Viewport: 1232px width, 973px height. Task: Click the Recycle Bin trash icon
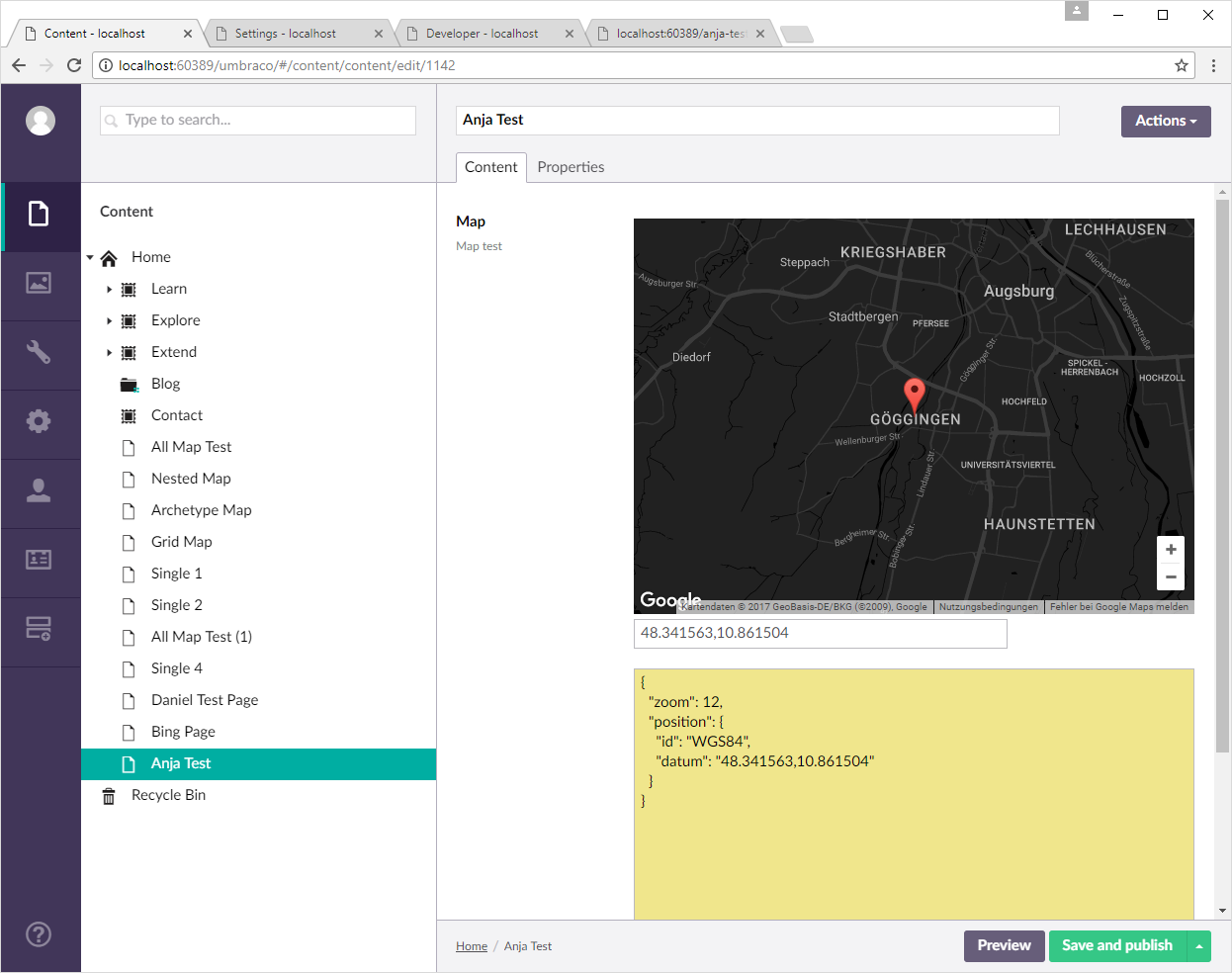109,796
